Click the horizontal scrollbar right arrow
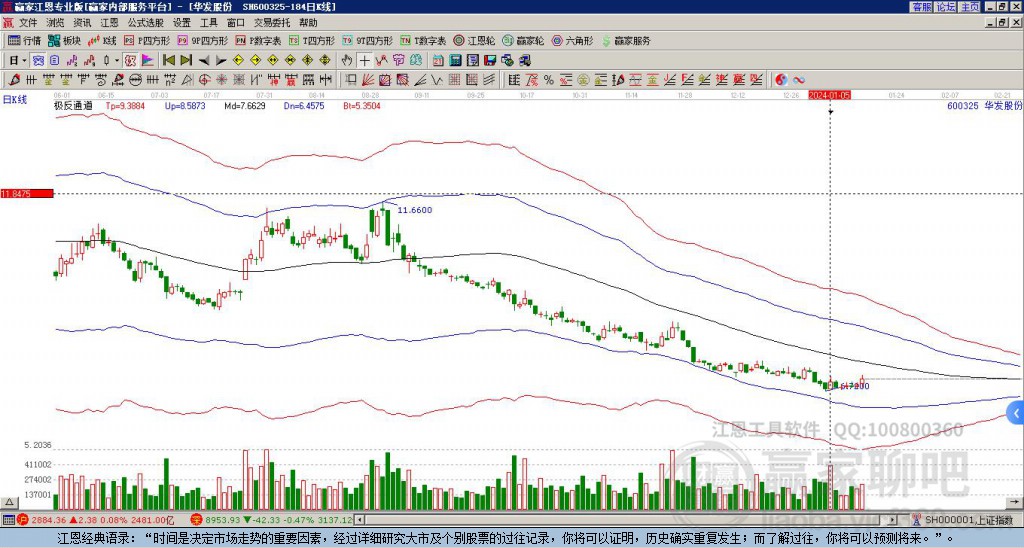 (x=893, y=520)
